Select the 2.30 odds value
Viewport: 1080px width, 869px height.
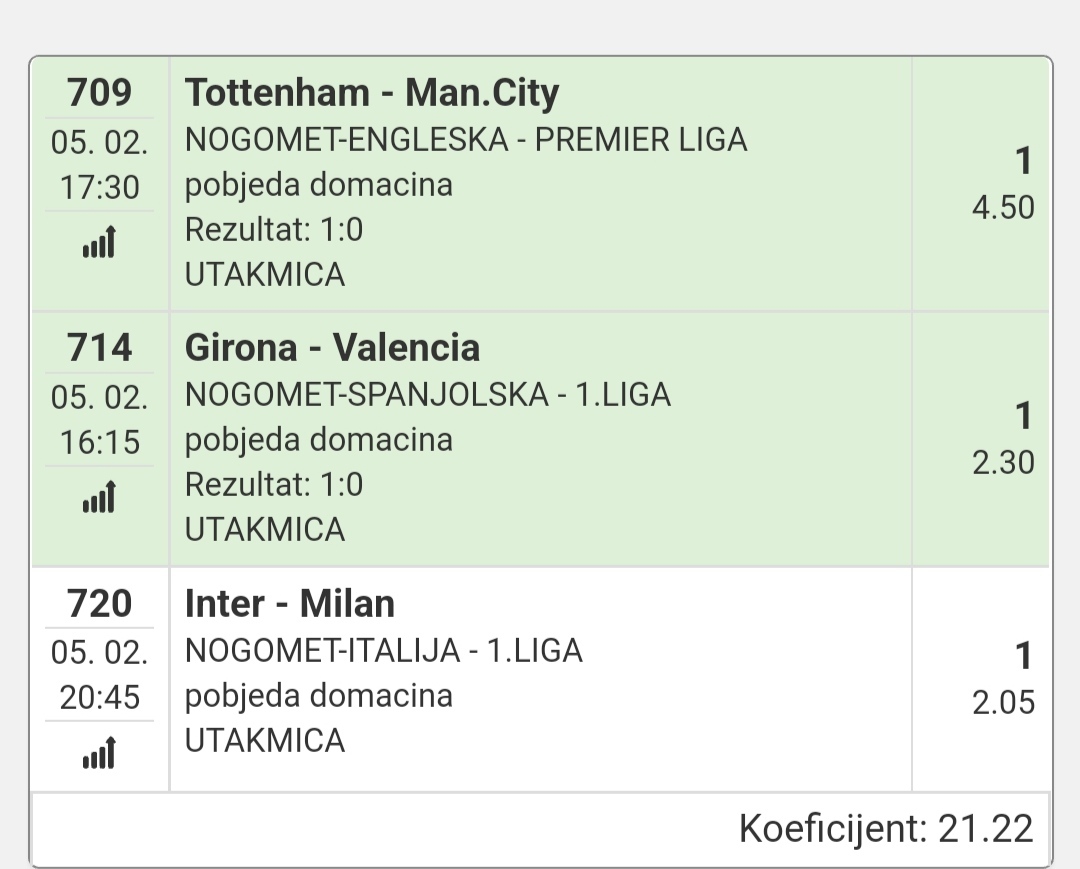[1003, 463]
